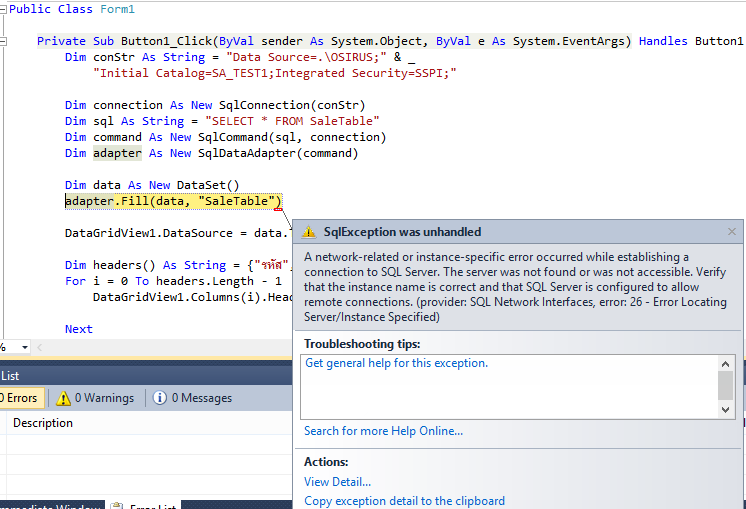Image resolution: width=746 pixels, height=509 pixels.
Task: Collapse the Public Class Form1 block
Action: click(3, 9)
